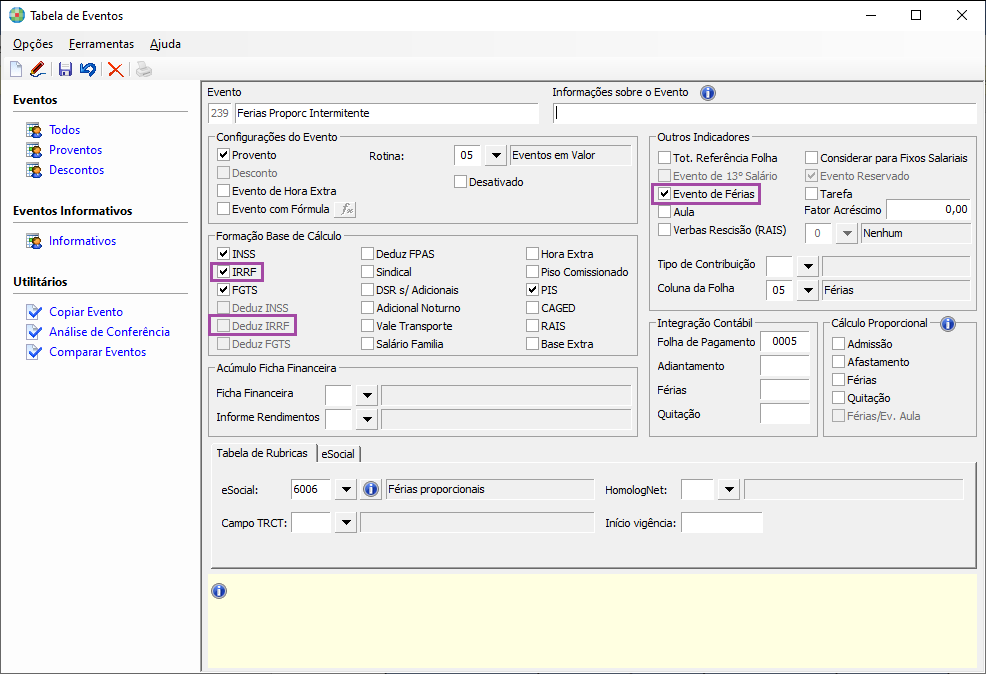This screenshot has height=674, width=986.
Task: Open the Campo TRCT dropdown
Action: (346, 522)
